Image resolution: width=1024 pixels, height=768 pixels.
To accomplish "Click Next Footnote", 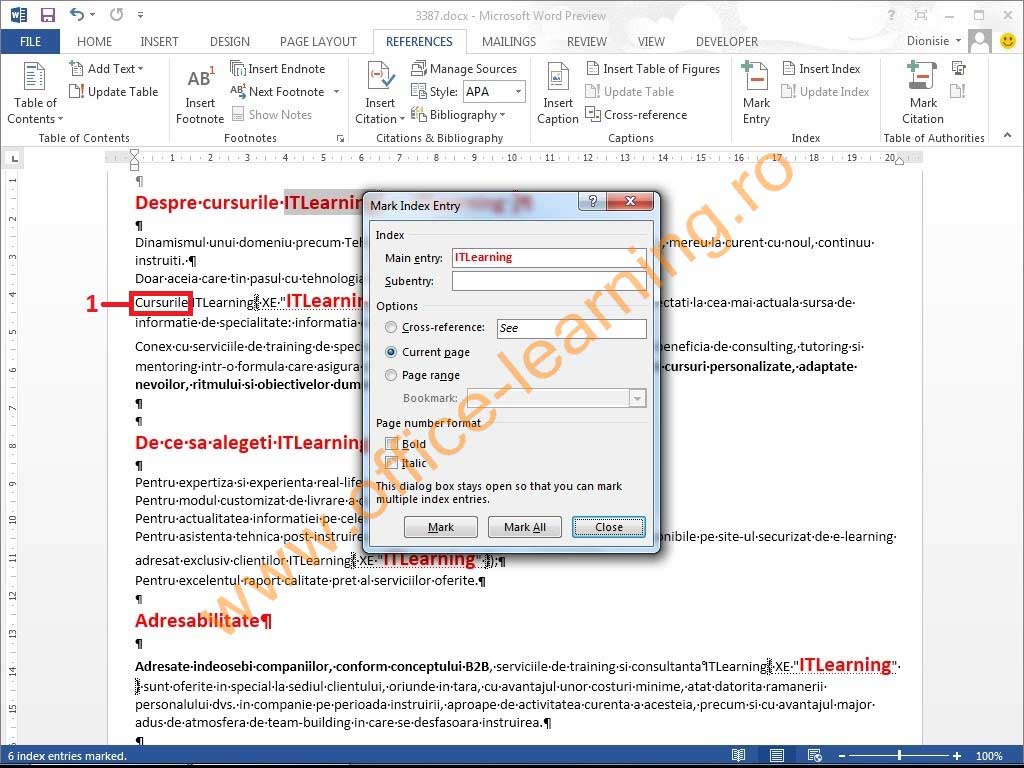I will tap(278, 91).
